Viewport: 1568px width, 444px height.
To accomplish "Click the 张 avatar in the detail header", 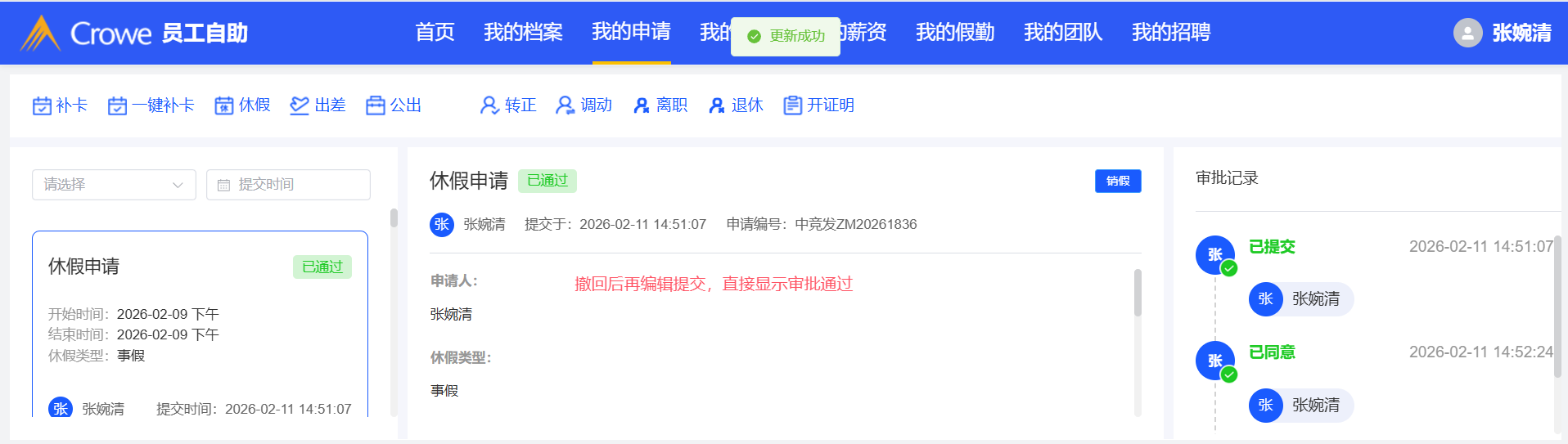I will coord(442,224).
